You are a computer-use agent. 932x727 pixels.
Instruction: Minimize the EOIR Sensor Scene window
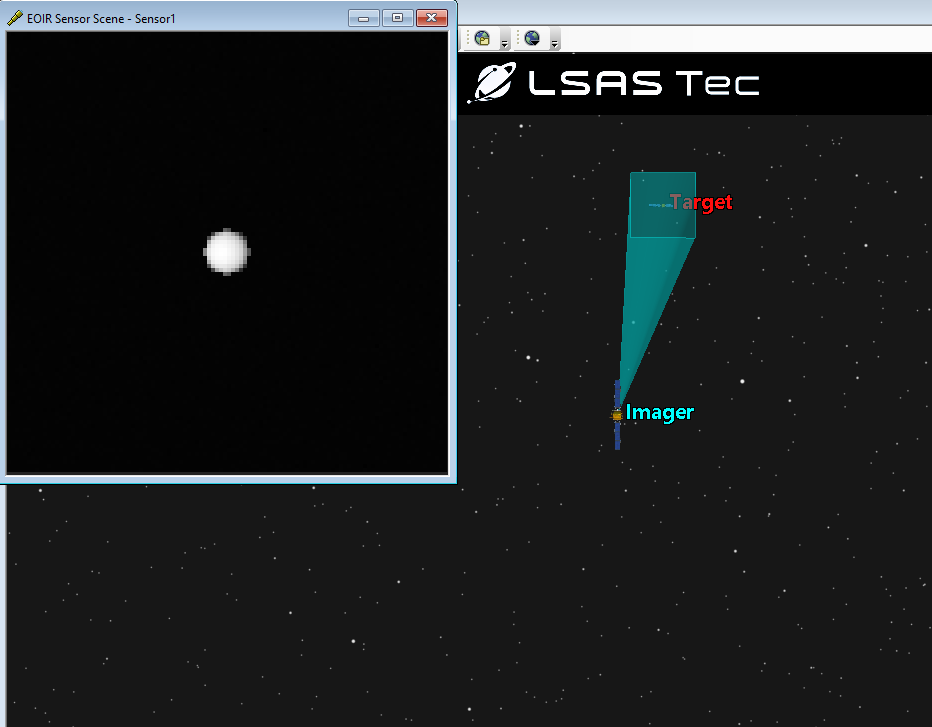pyautogui.click(x=363, y=17)
